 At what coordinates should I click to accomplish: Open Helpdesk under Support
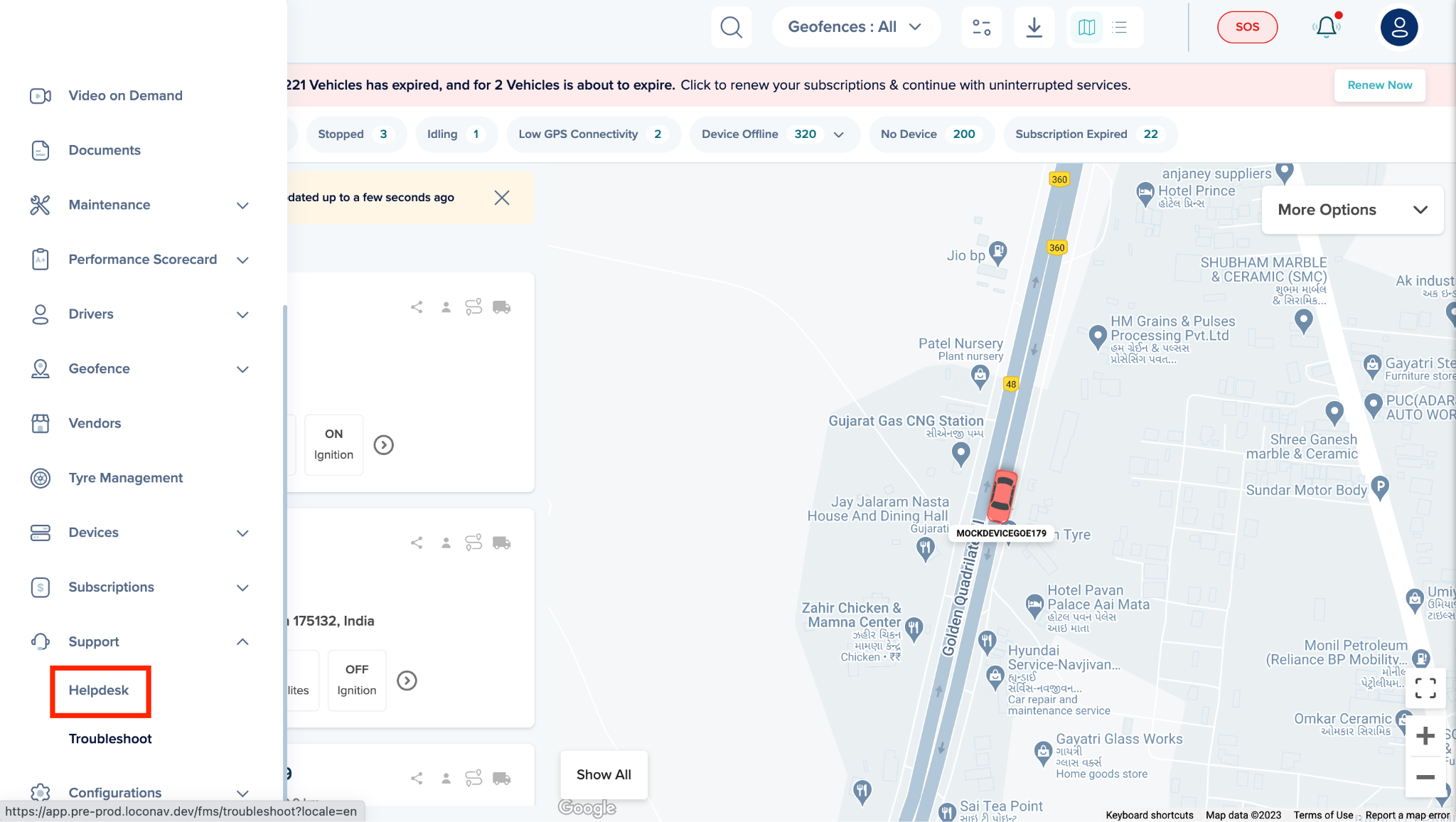(x=99, y=690)
